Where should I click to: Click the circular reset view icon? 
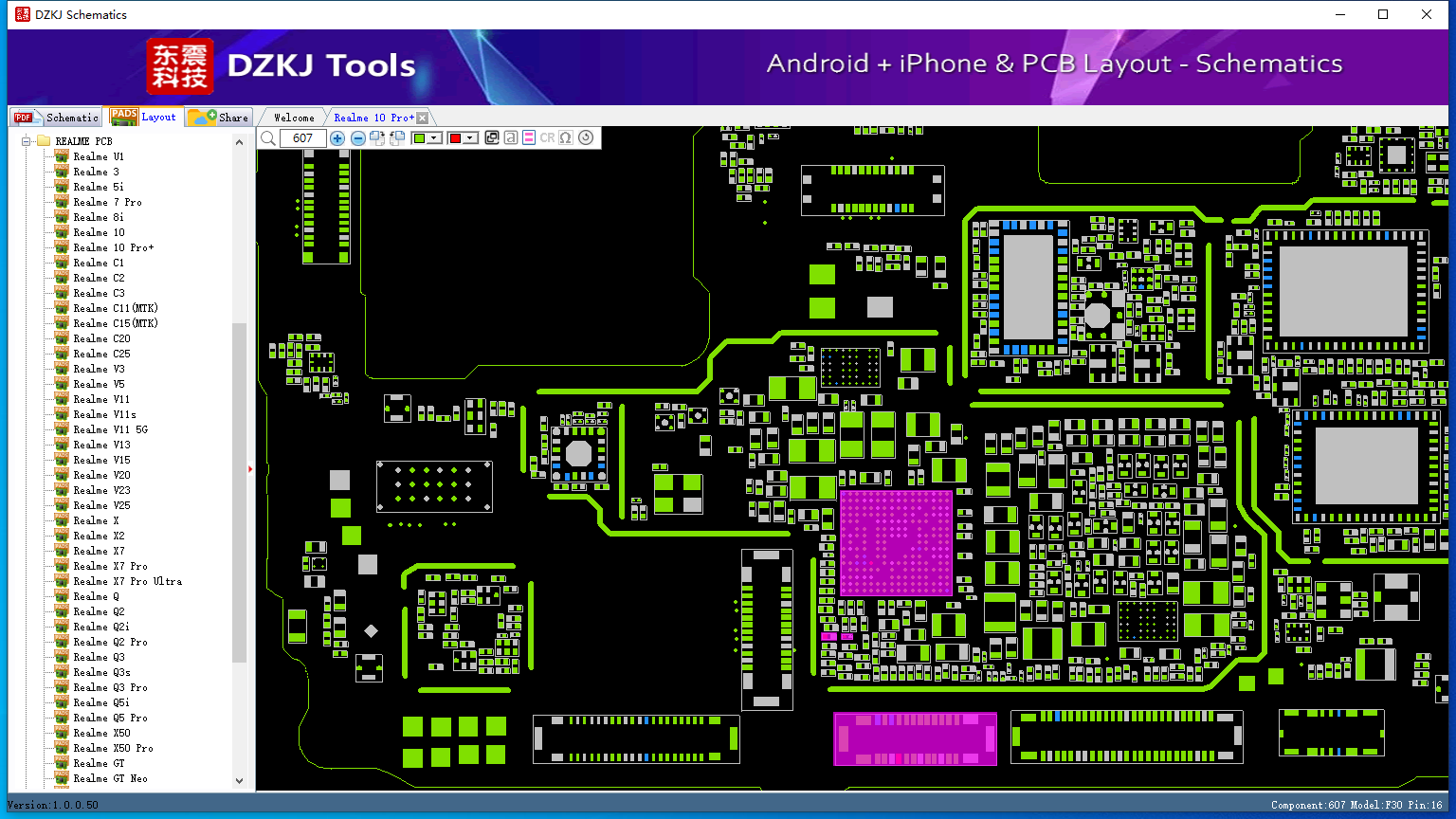pyautogui.click(x=586, y=138)
